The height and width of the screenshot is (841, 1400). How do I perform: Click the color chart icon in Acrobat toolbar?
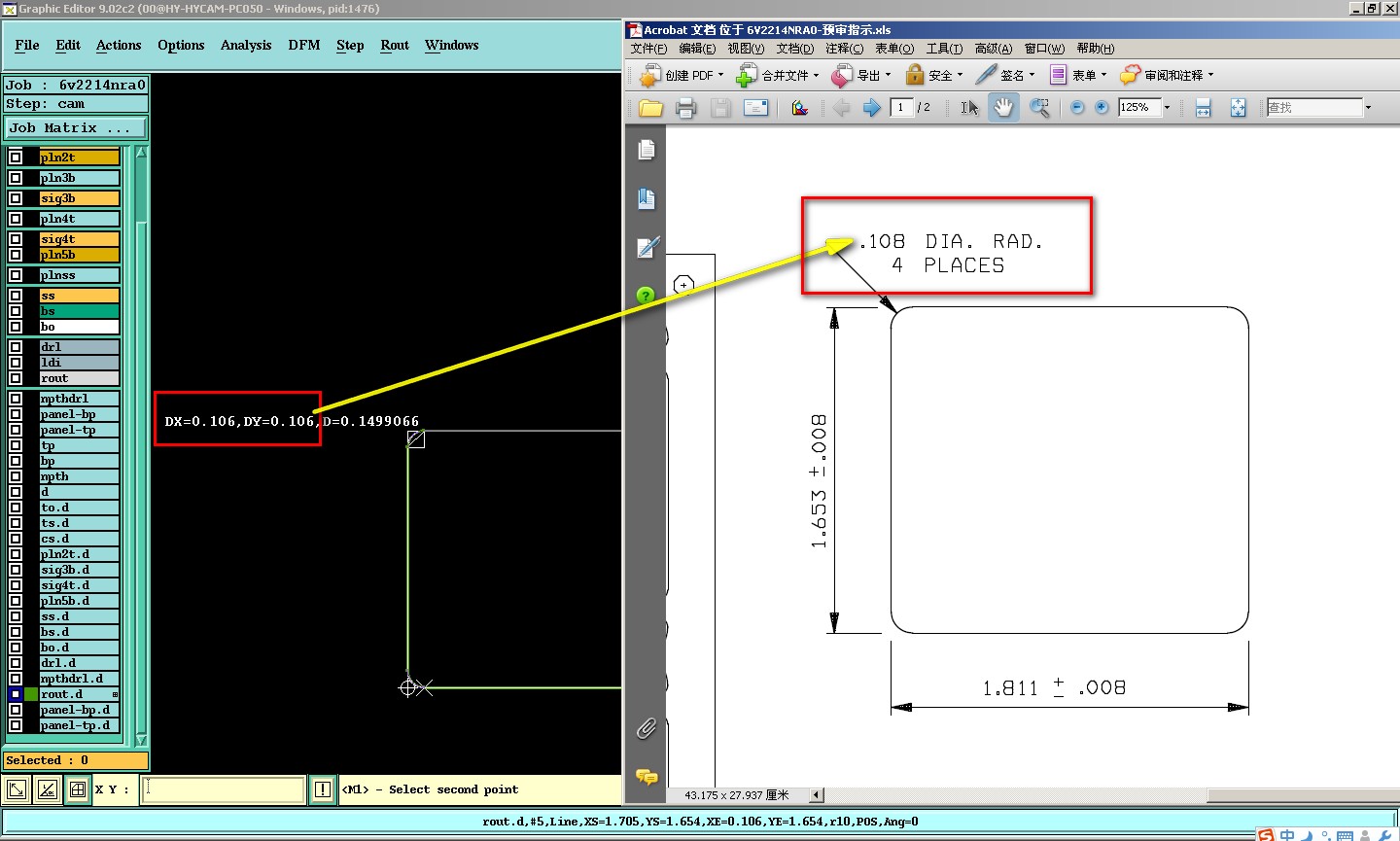tap(800, 108)
